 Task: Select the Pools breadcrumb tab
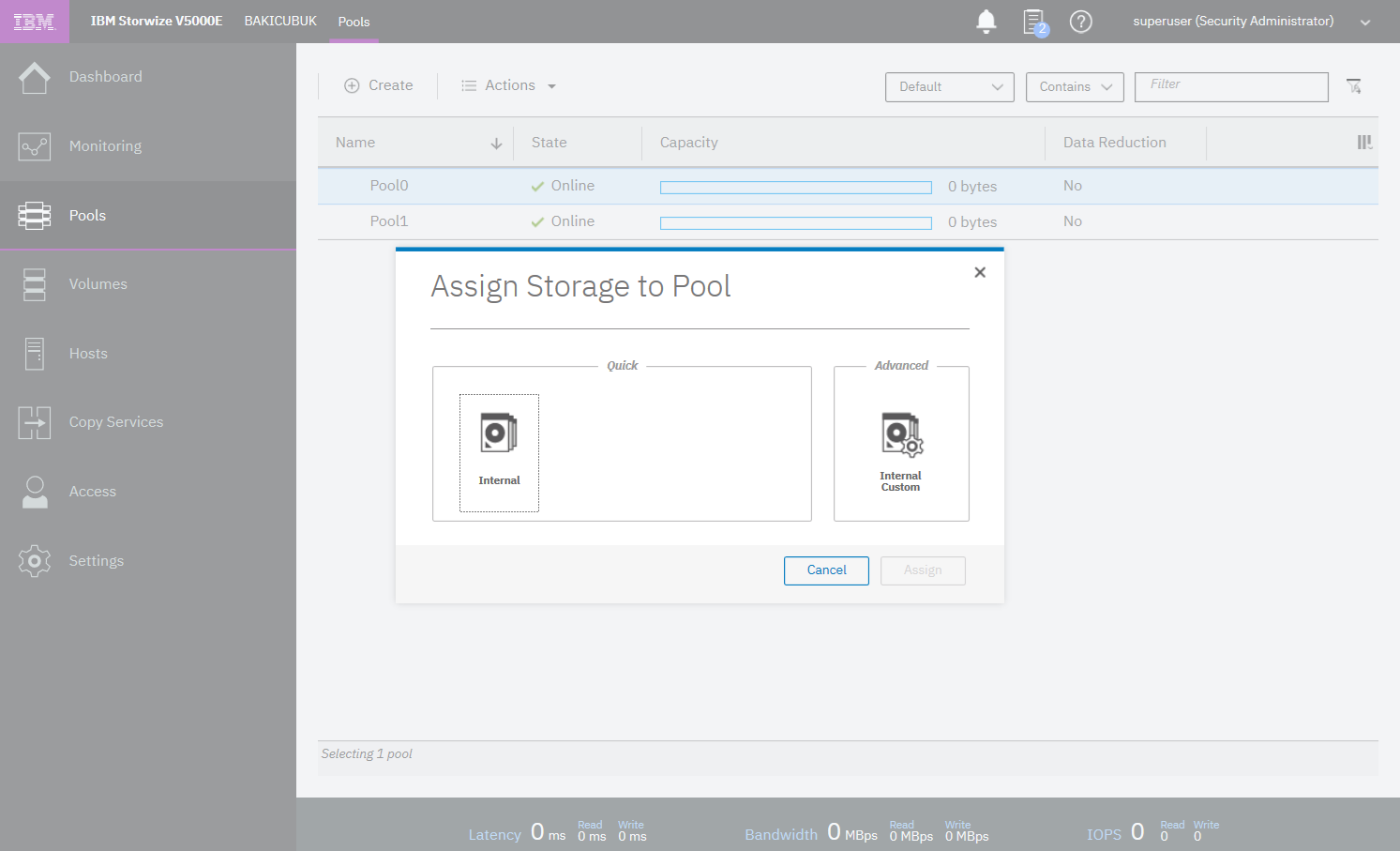354,22
